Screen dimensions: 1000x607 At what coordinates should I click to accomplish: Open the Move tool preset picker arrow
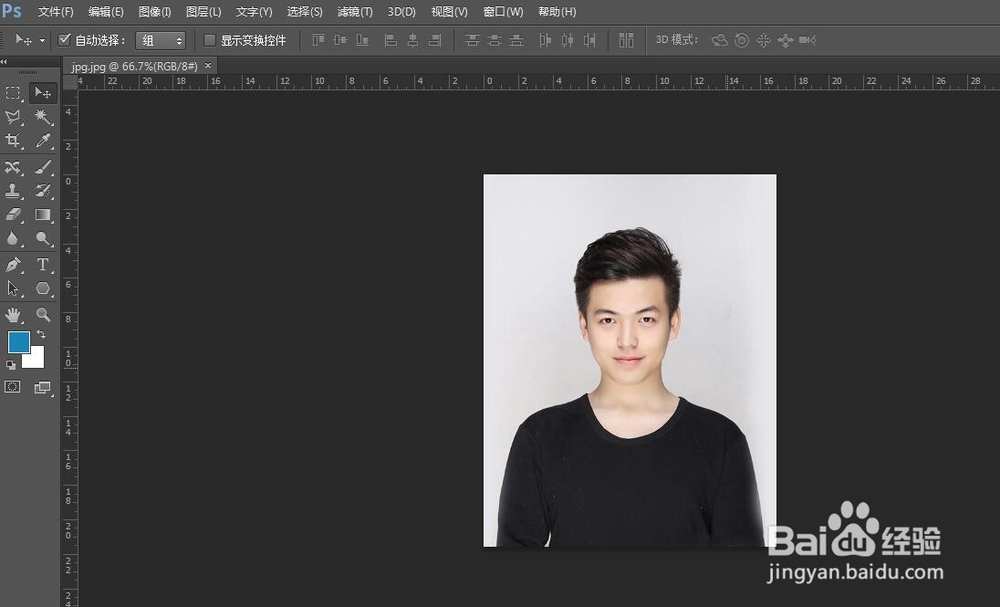pyautogui.click(x=42, y=40)
